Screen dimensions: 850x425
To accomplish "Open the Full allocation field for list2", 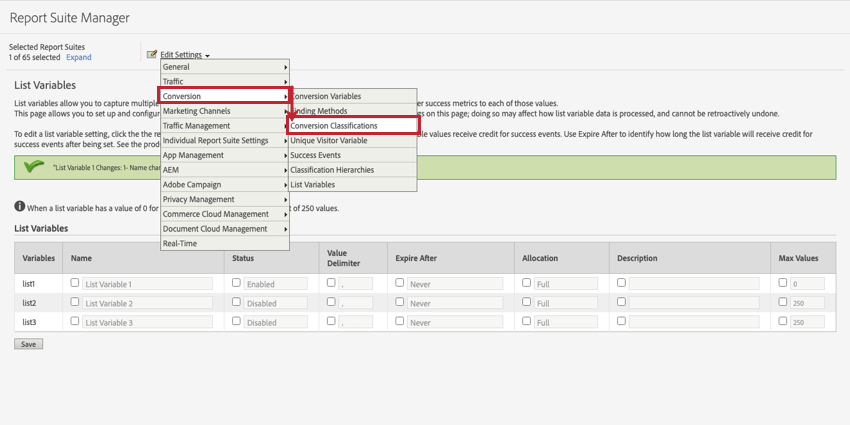I will pos(566,303).
